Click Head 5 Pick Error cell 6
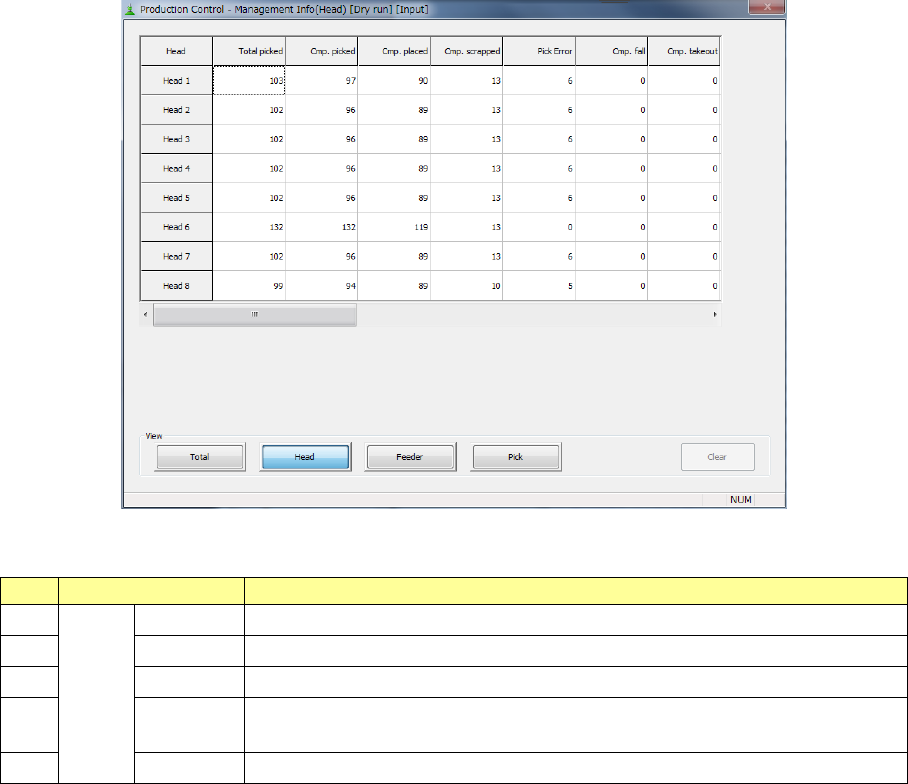The height and width of the screenshot is (784, 908). point(539,198)
